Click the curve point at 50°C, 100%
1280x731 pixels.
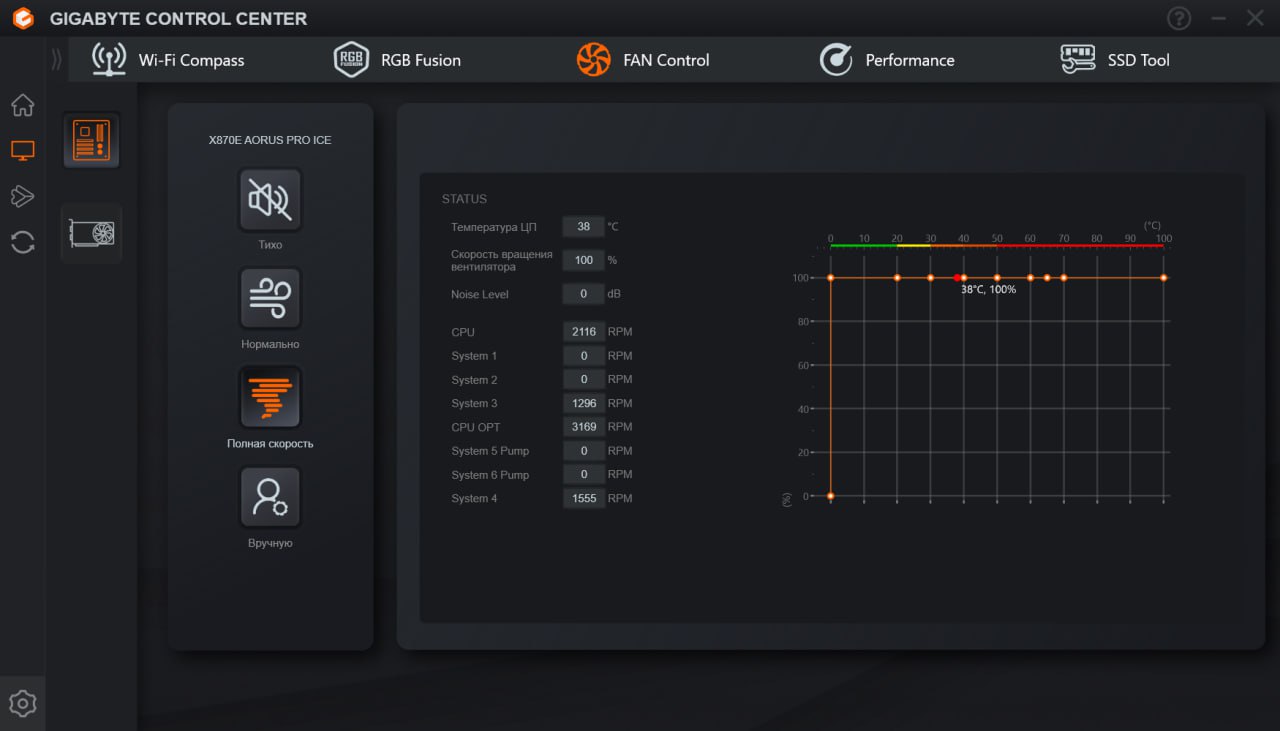[x=997, y=278]
